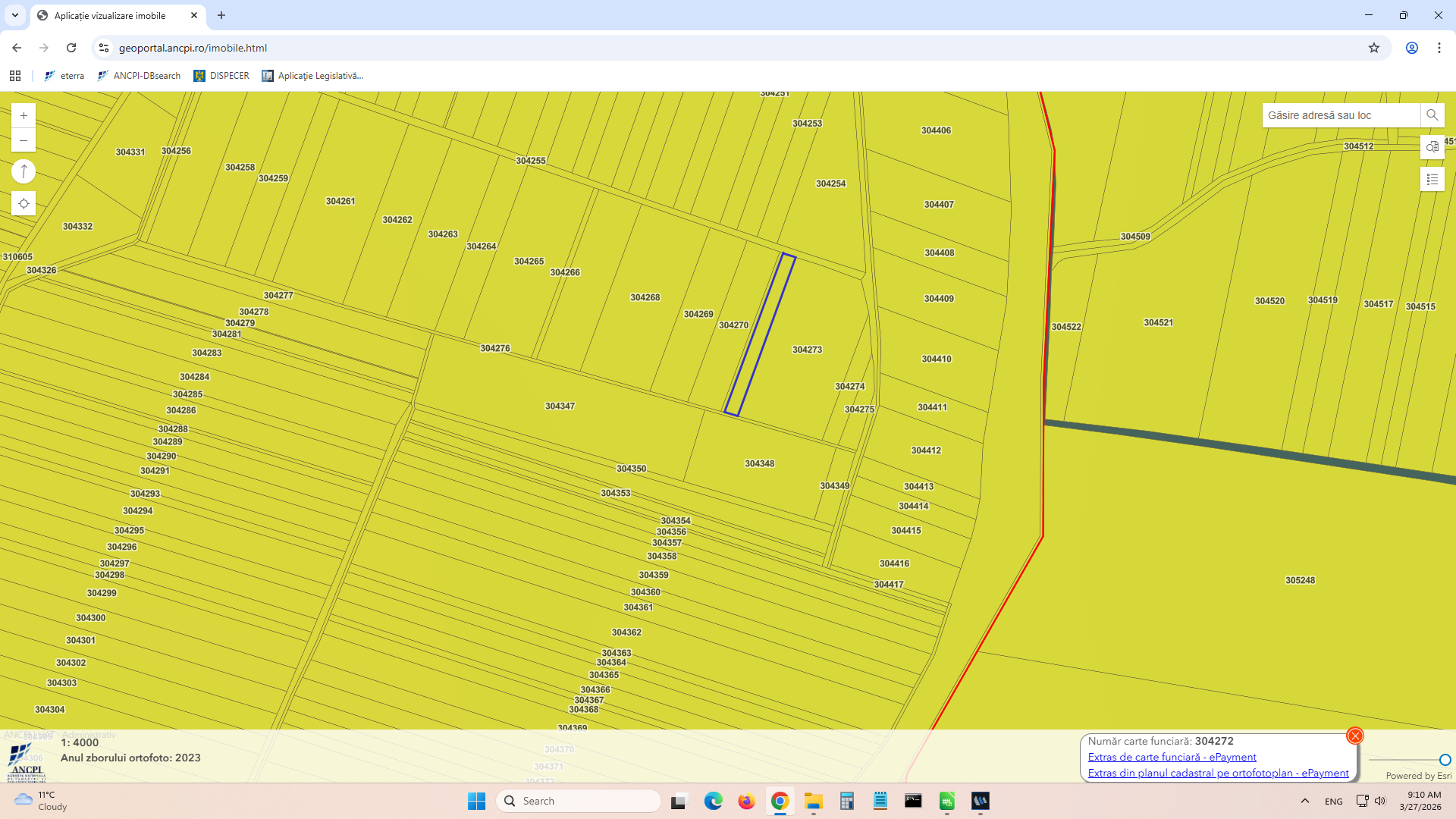1456x819 pixels.
Task: Open Extras de carte funciară ePayment link
Action: pos(1172,757)
